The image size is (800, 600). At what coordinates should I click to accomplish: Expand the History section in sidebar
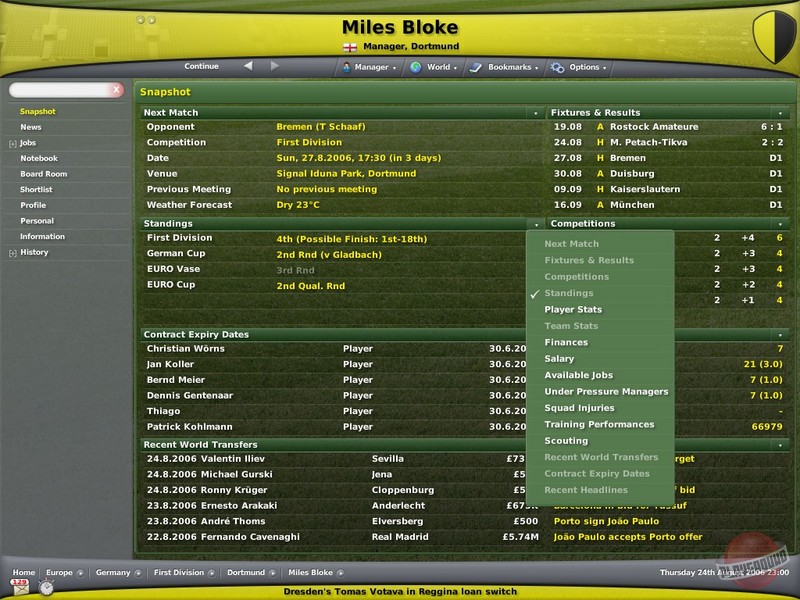(x=14, y=253)
